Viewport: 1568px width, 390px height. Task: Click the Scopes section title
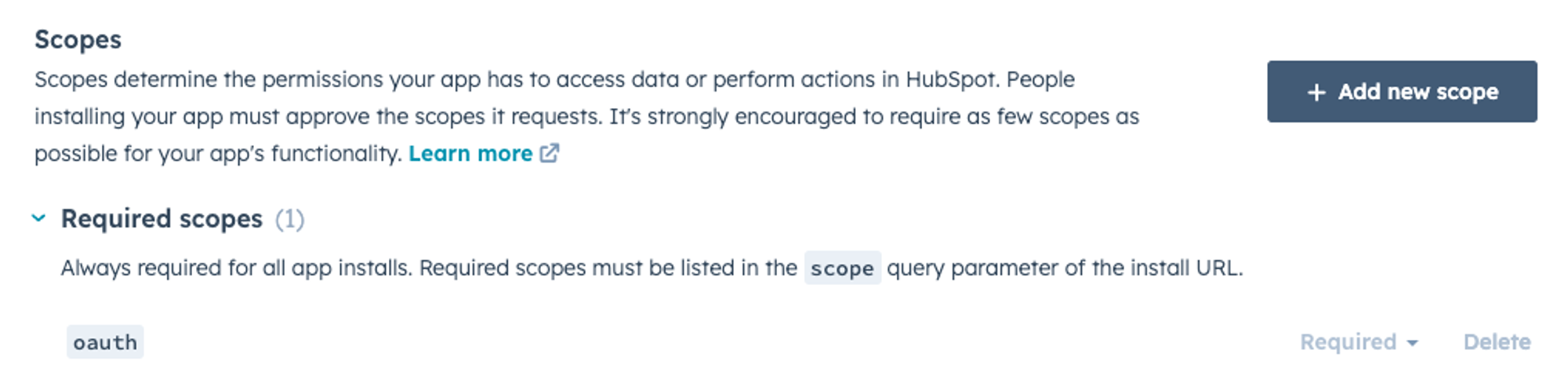coord(78,39)
